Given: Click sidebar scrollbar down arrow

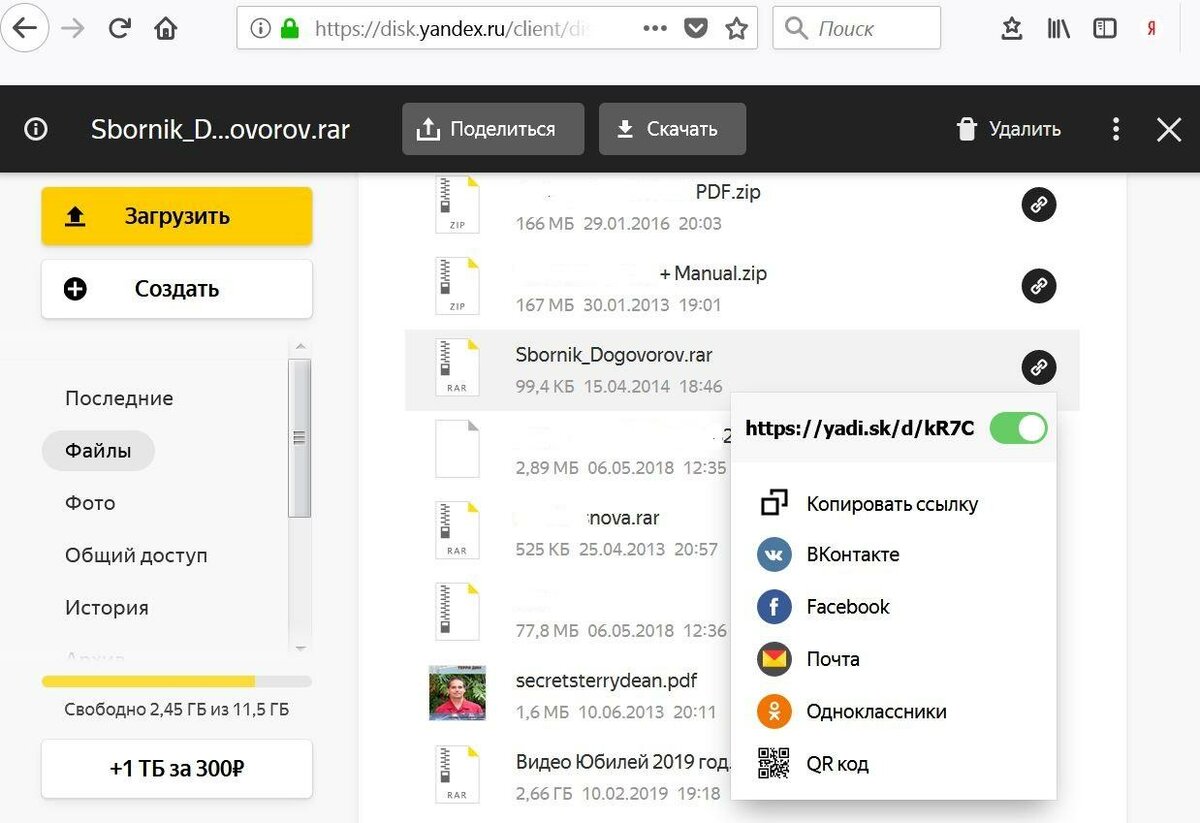Looking at the screenshot, I should pos(299,648).
